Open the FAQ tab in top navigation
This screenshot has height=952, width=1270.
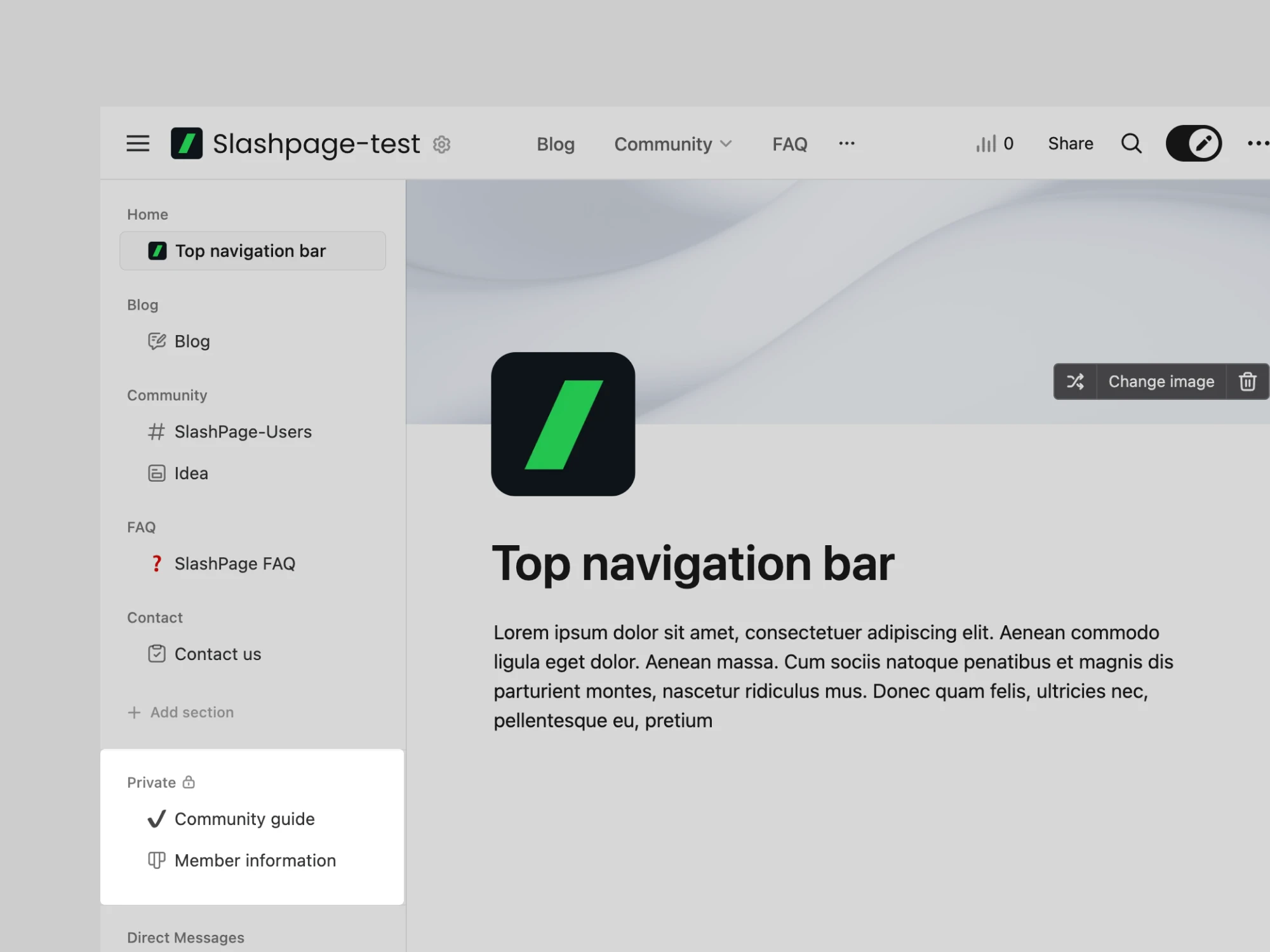[x=790, y=144]
